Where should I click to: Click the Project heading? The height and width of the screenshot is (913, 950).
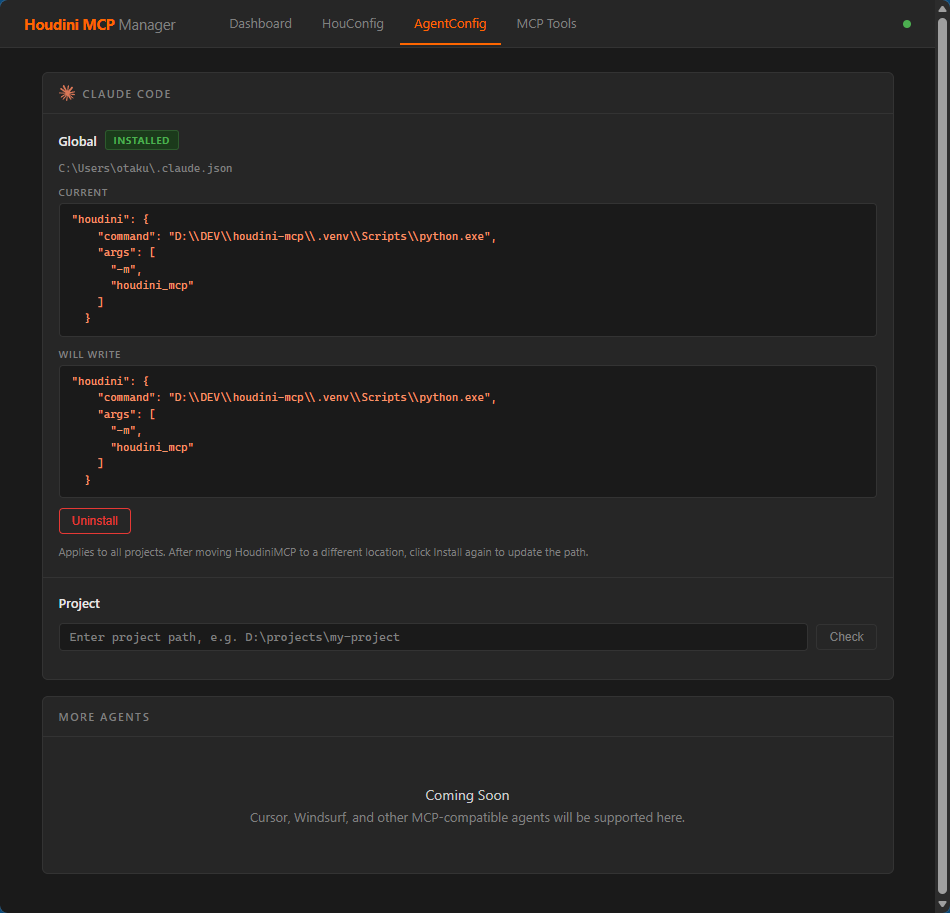(x=79, y=603)
